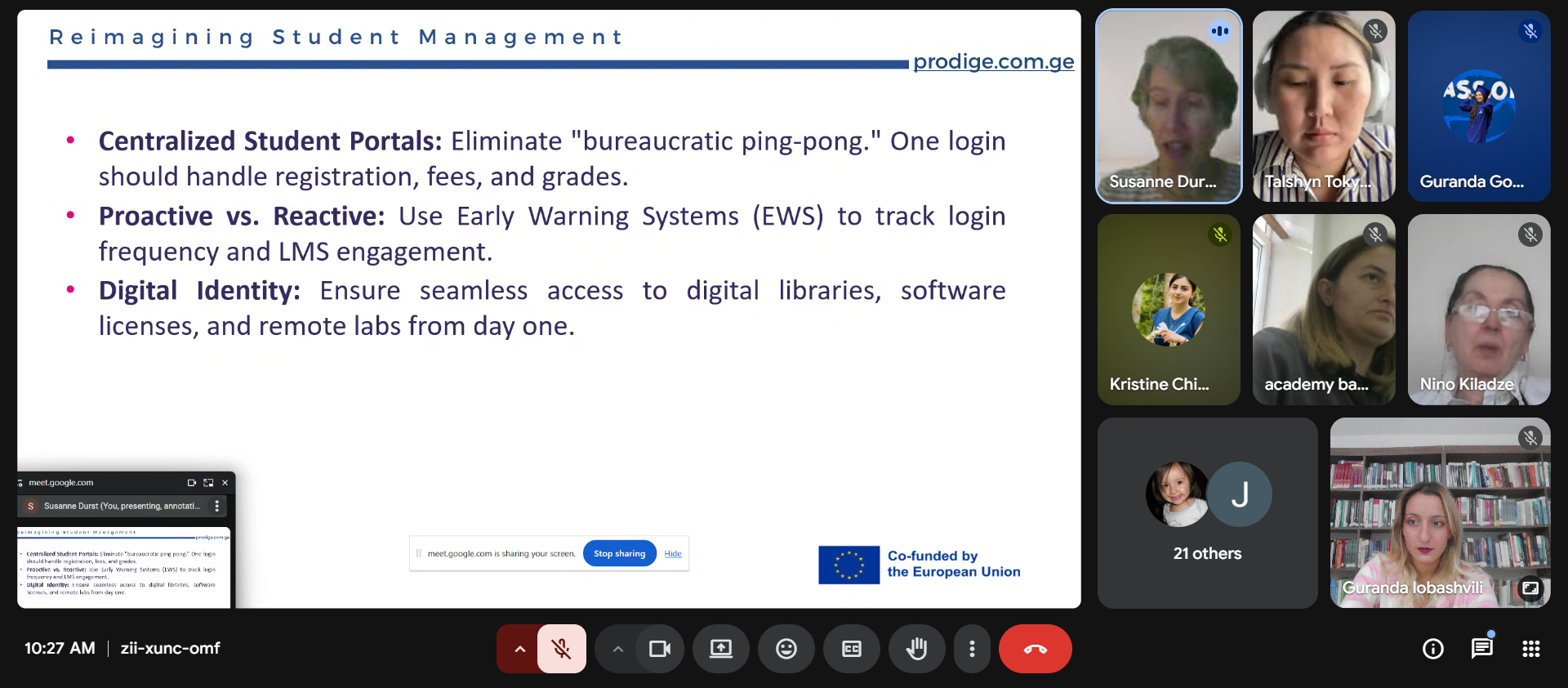This screenshot has width=1568, height=688.
Task: Open meeting details info icon
Action: pos(1433,649)
